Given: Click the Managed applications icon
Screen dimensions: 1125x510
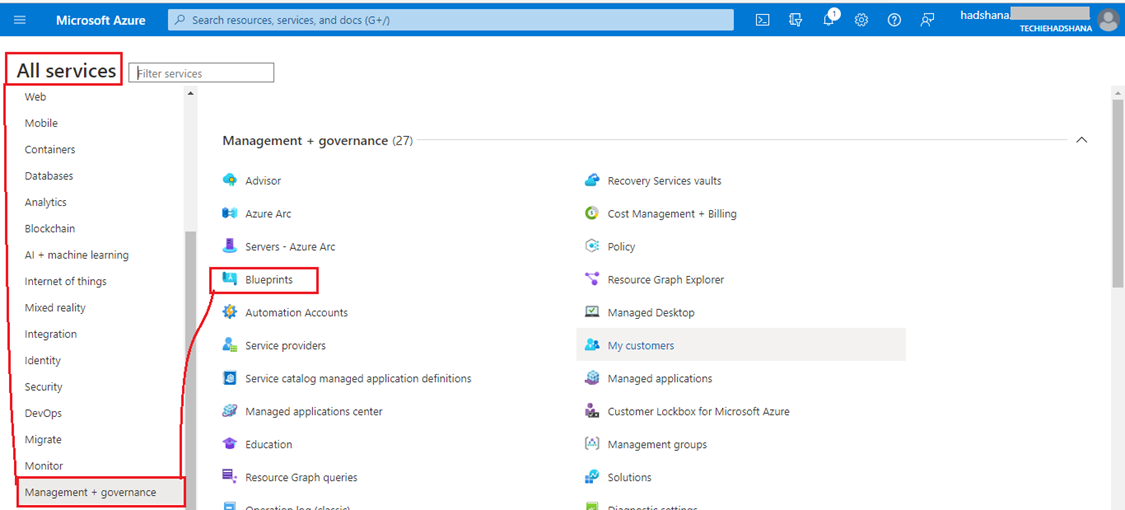Looking at the screenshot, I should [592, 378].
